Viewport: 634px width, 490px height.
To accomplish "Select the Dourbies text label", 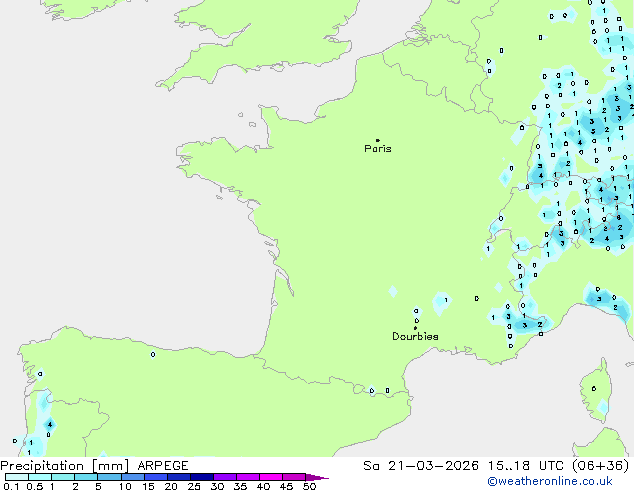I will click(415, 337).
